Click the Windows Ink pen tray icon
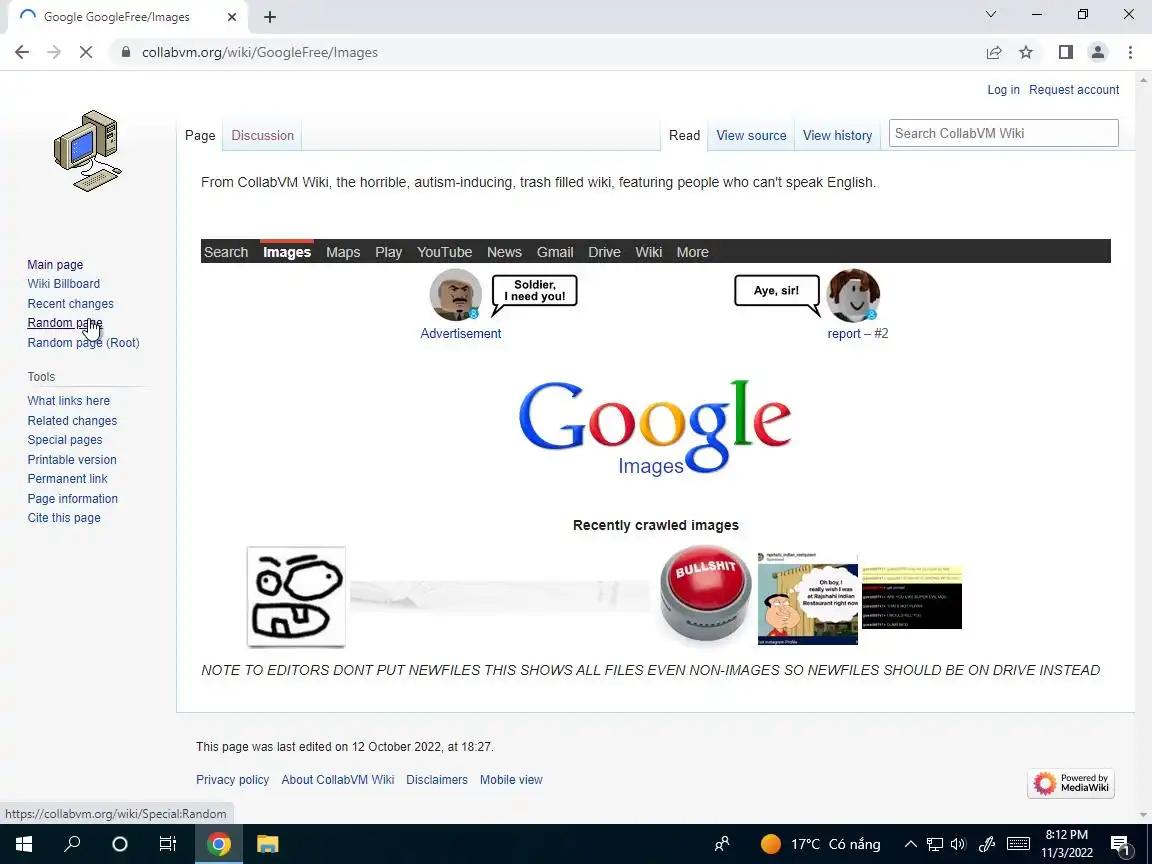The width and height of the screenshot is (1152, 864). [987, 844]
